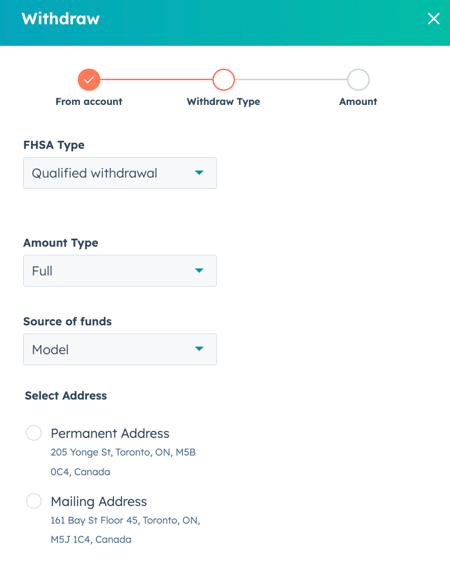Go to the Amount step label
Image resolution: width=450 pixels, height=563 pixels.
tap(358, 102)
